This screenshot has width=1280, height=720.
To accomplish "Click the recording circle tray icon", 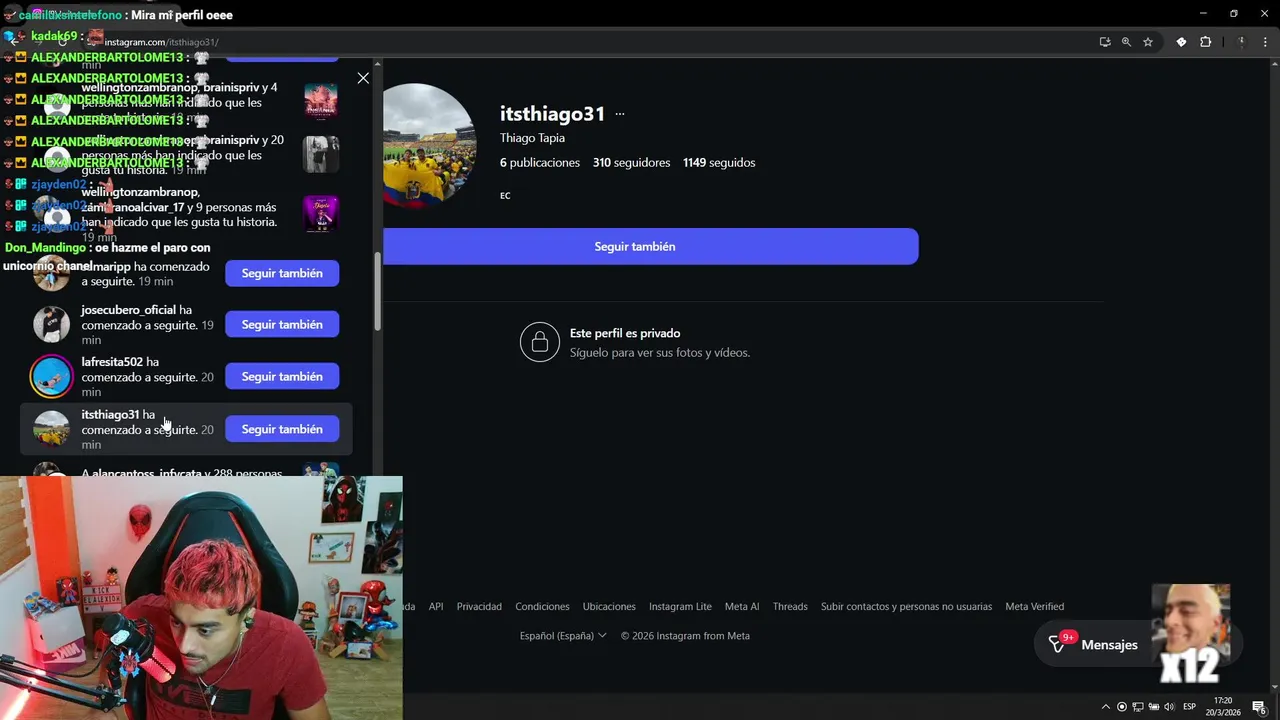I will point(1121,707).
